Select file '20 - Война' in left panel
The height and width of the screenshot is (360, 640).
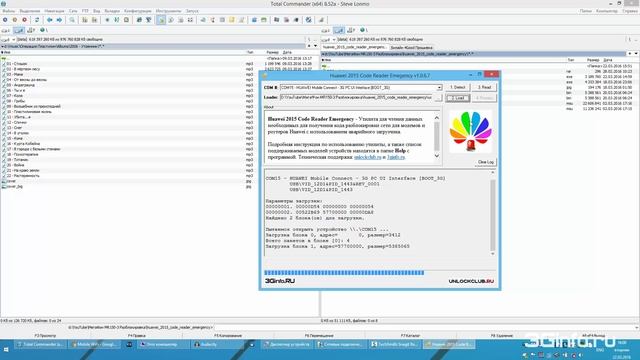click(16, 165)
